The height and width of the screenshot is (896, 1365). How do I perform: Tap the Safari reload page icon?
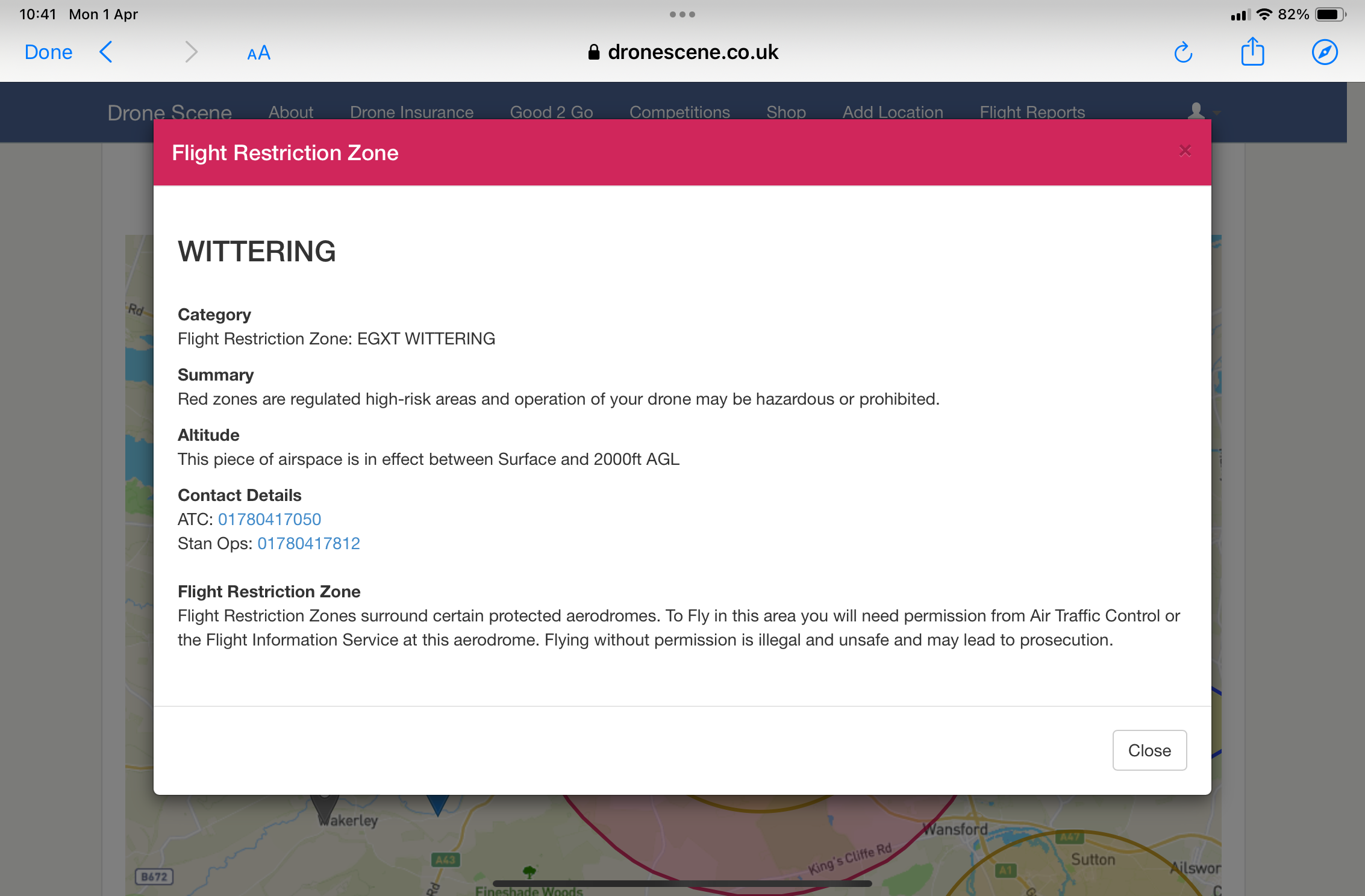(x=1183, y=52)
